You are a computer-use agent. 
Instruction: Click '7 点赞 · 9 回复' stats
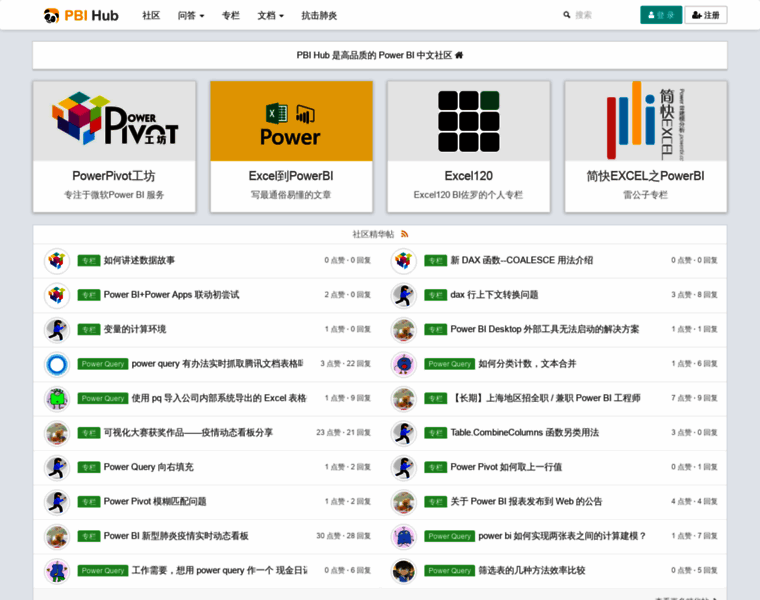pyautogui.click(x=694, y=398)
